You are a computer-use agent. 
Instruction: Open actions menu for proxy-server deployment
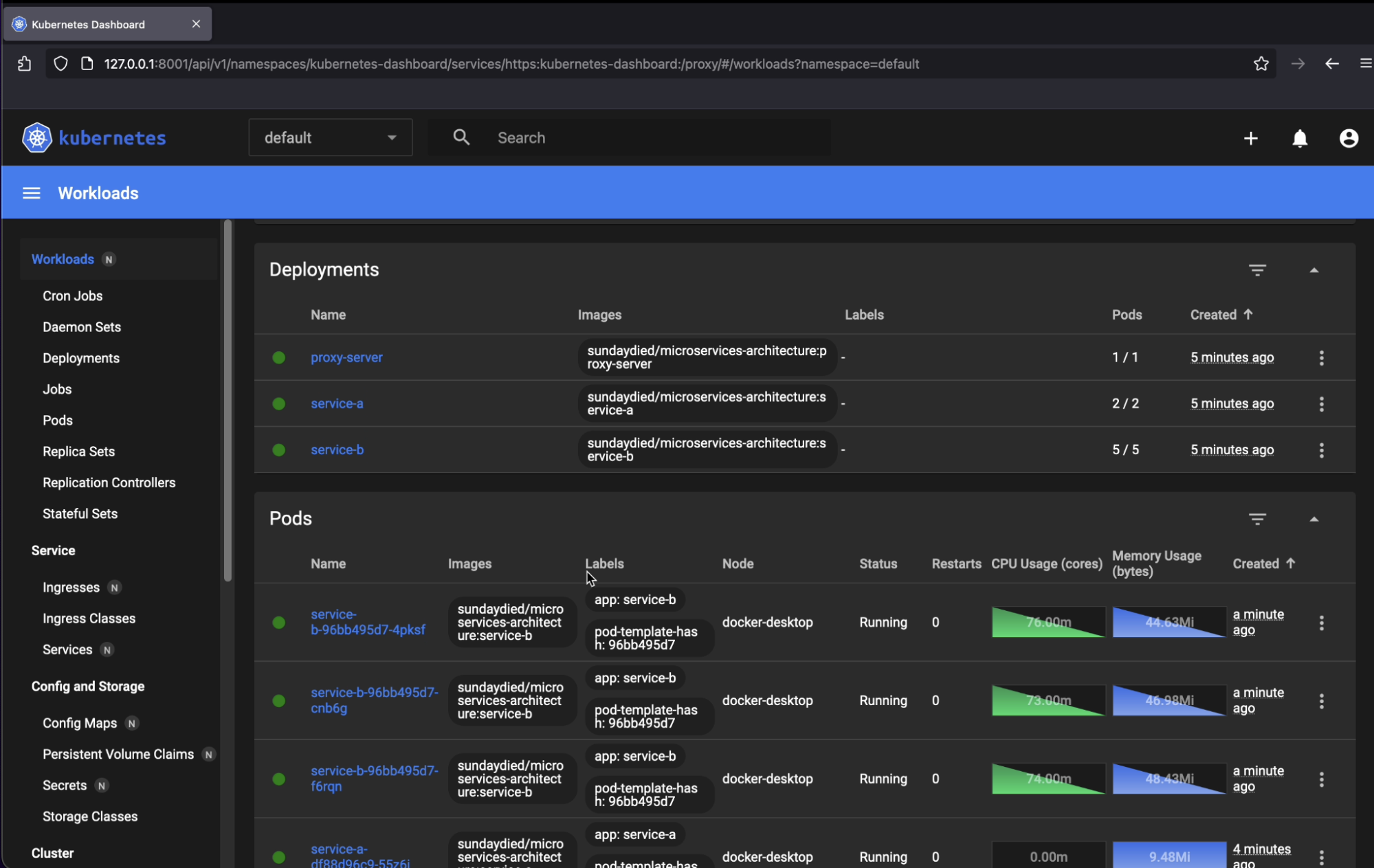coord(1321,357)
